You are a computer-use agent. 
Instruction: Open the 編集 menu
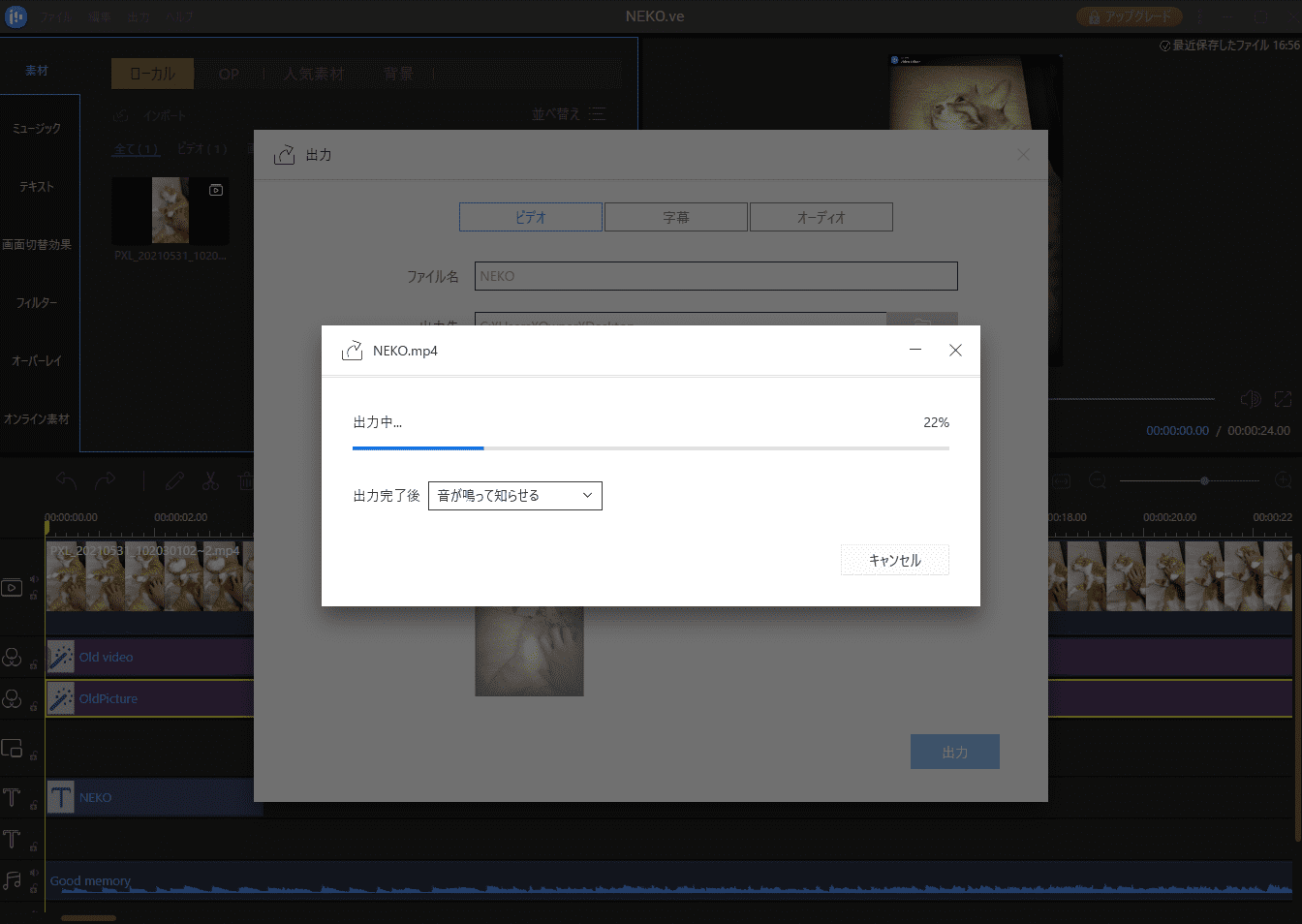pyautogui.click(x=100, y=16)
